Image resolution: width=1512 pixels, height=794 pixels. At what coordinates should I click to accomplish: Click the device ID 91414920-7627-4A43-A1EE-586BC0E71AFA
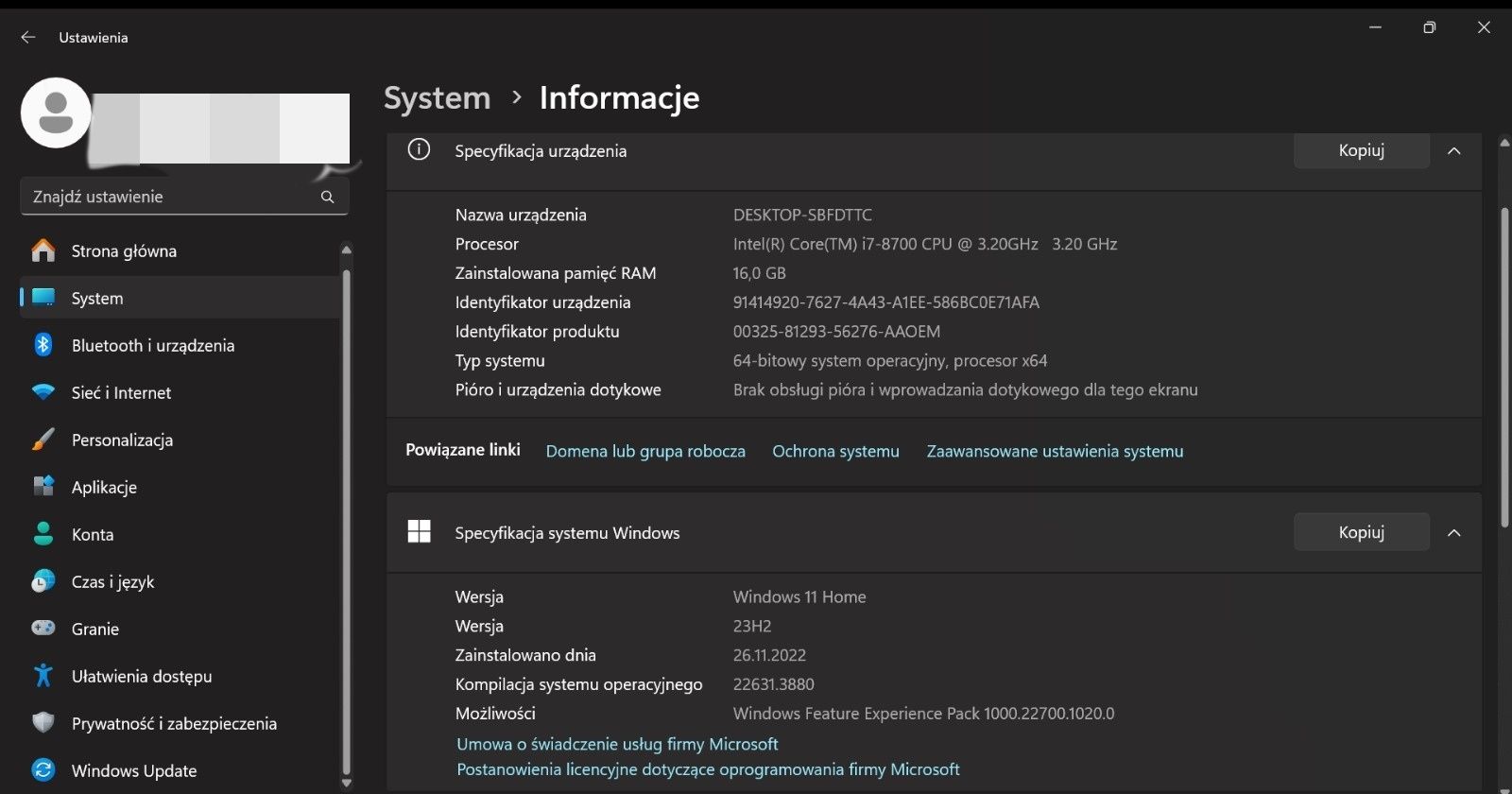[885, 302]
